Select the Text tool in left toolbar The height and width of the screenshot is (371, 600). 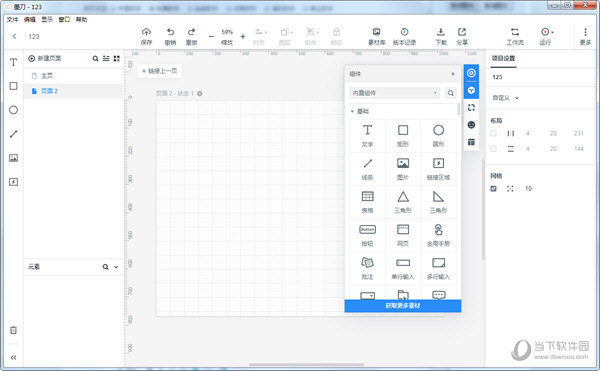13,62
